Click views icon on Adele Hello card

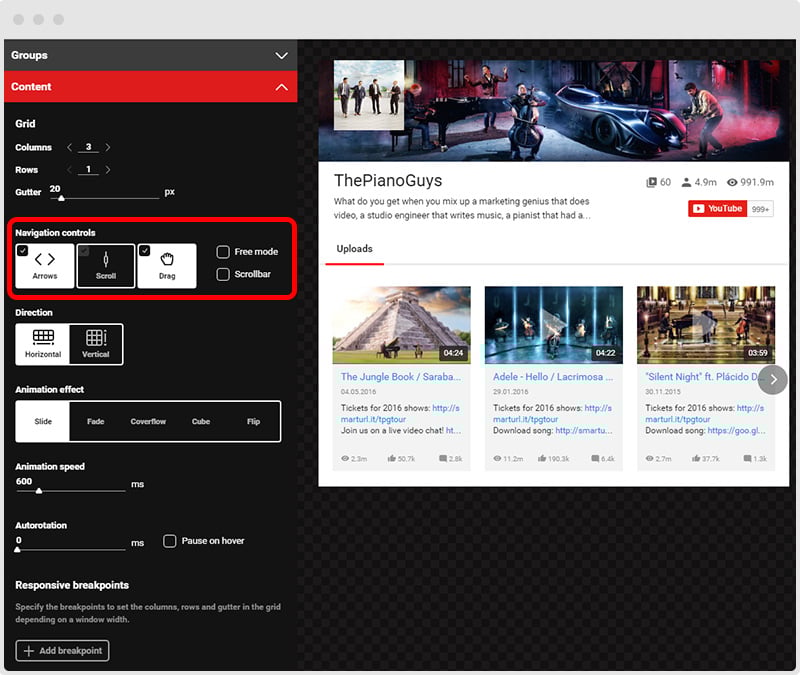[x=497, y=459]
